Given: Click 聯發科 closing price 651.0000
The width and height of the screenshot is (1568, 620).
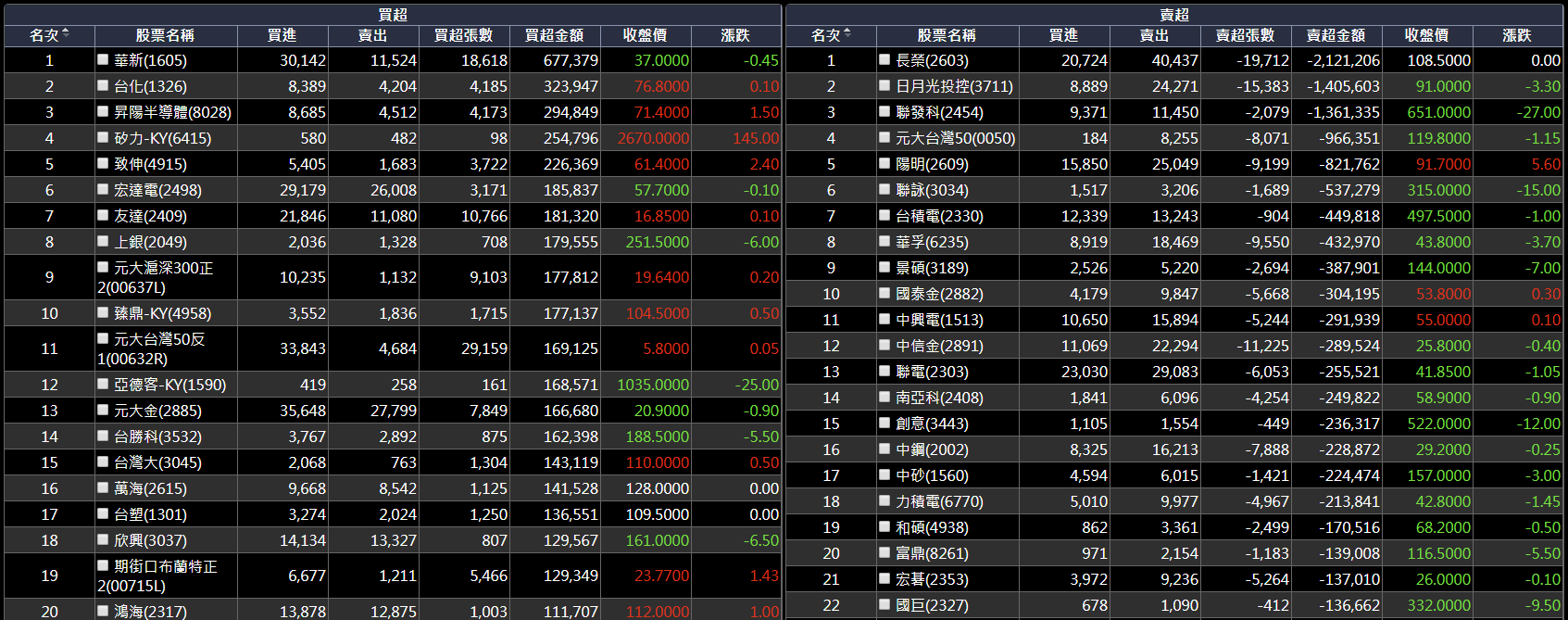Looking at the screenshot, I should point(1438,112).
